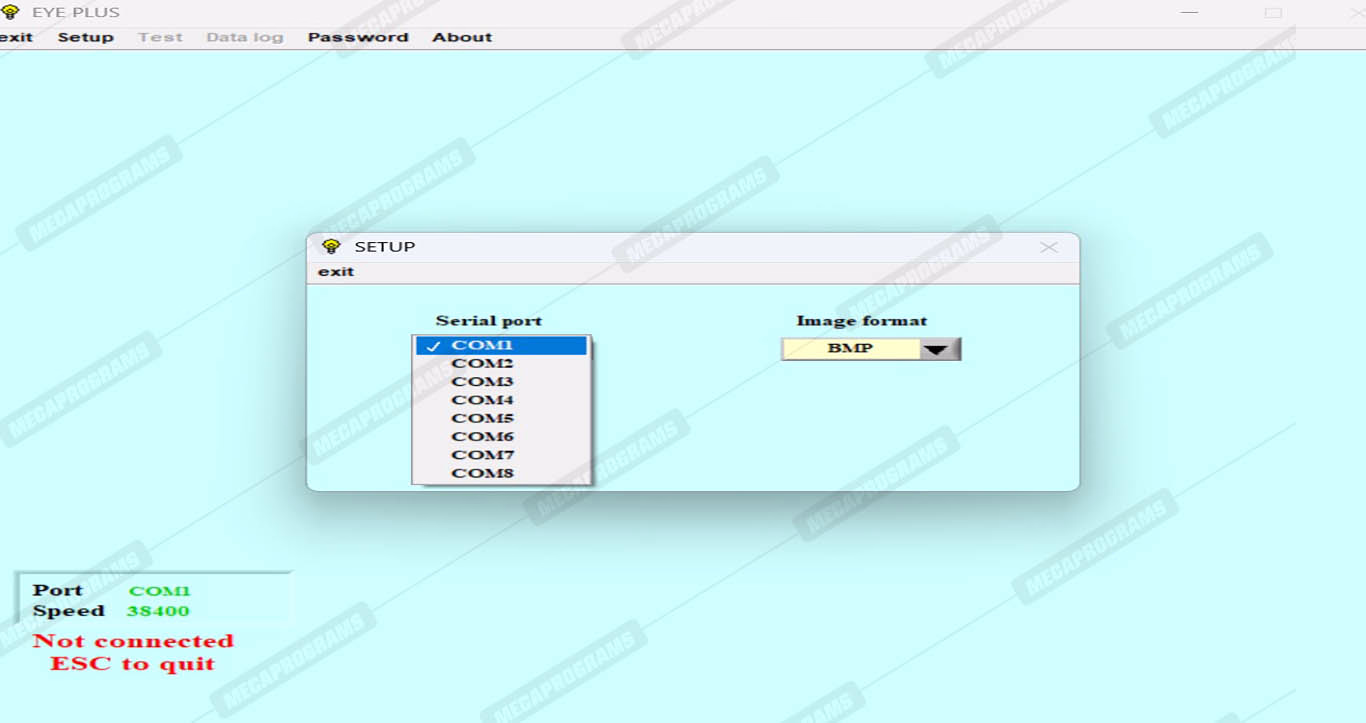Expand the Image format dropdown arrow
1366x723 pixels.
click(x=939, y=349)
